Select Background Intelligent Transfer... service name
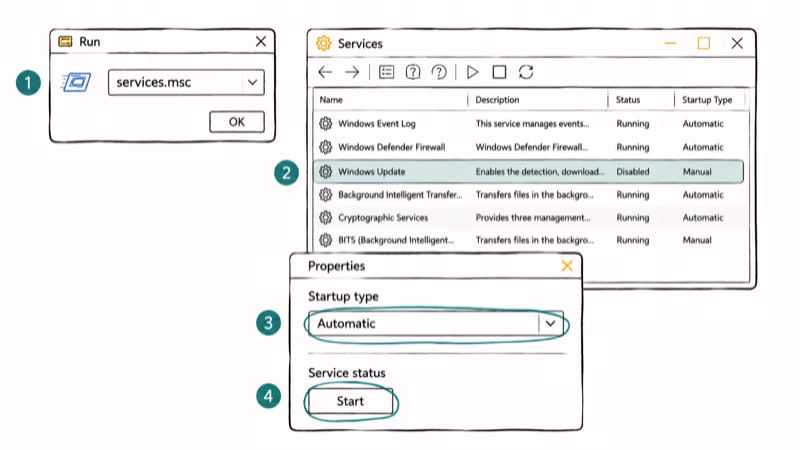800x450 pixels. coord(400,194)
